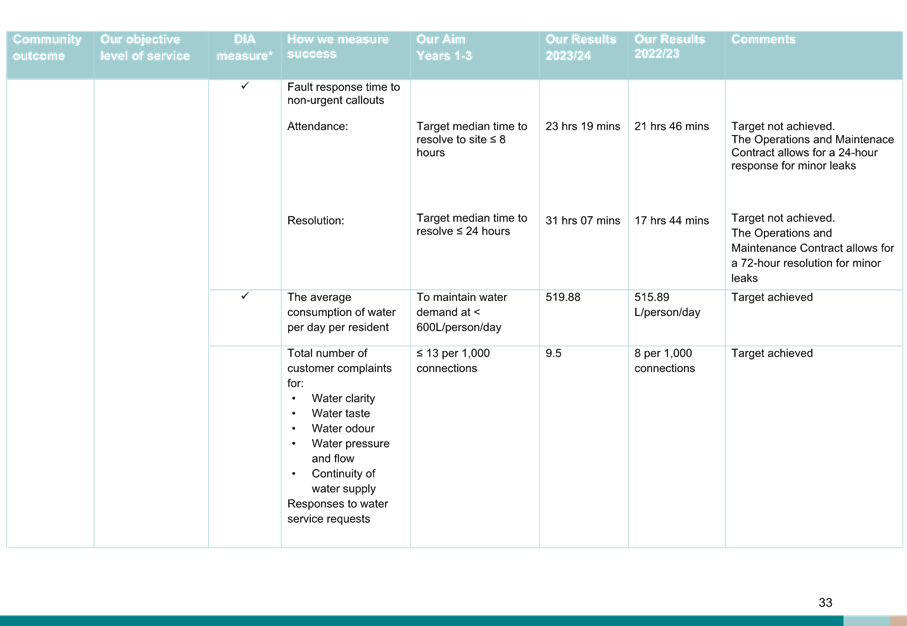Click the 'Water clarity' bullet
Image resolution: width=907 pixels, height=626 pixels.
tap(343, 398)
